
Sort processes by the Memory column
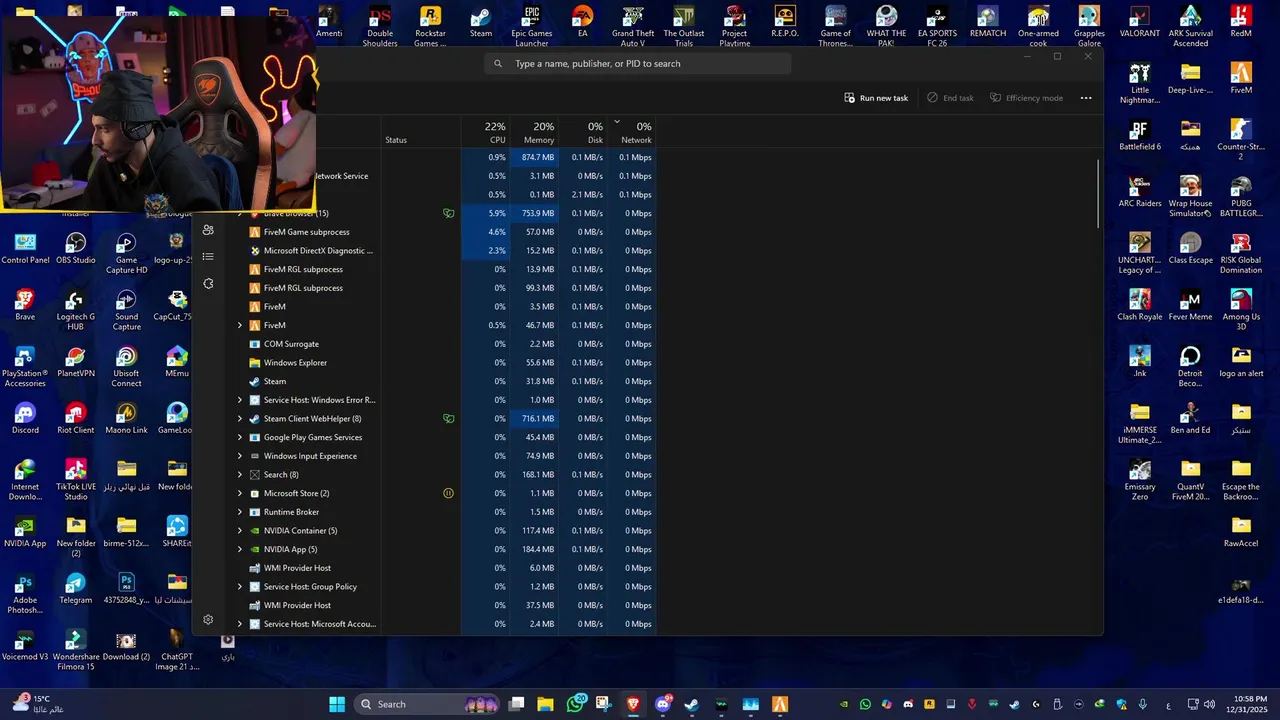coord(534,132)
